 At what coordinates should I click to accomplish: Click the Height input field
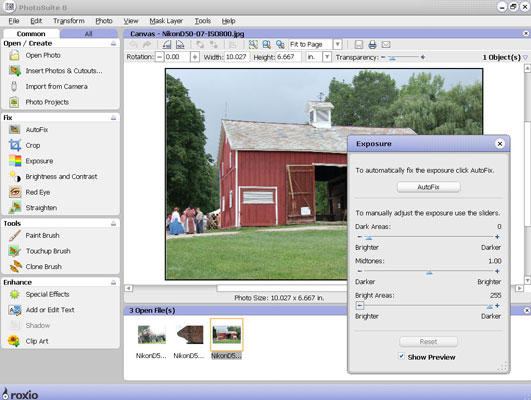tap(289, 57)
